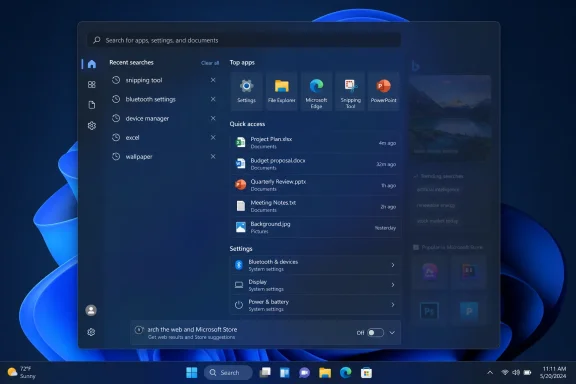The width and height of the screenshot is (576, 384).
Task: Launch Snipping Tool from Top apps
Action: pos(350,91)
